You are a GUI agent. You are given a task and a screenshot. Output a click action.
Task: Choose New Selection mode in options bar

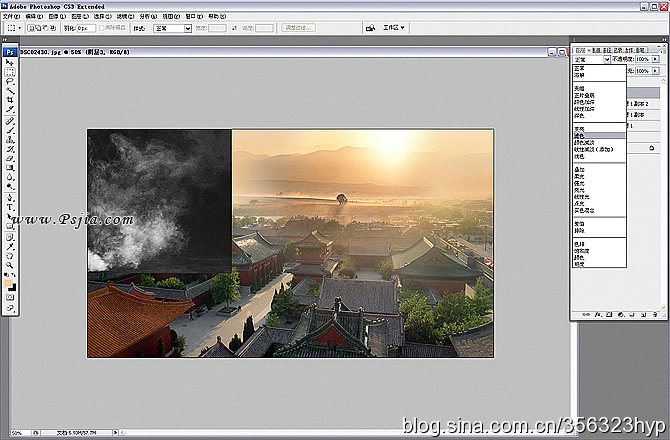tap(31, 28)
